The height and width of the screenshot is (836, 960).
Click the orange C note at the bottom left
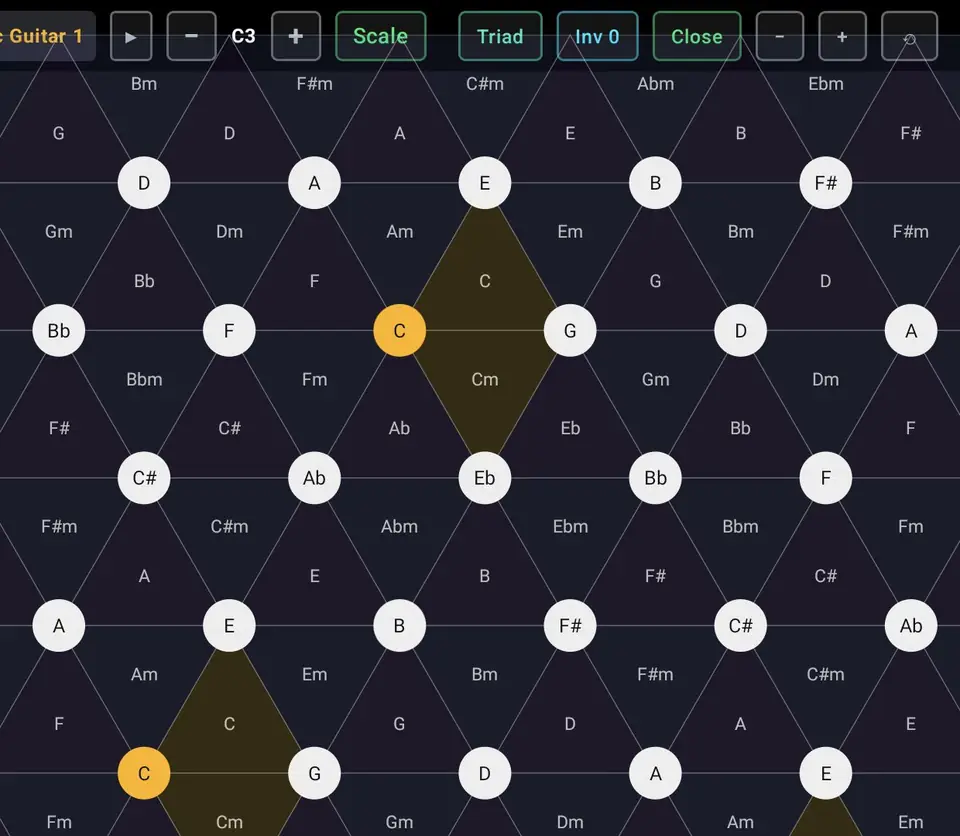144,773
